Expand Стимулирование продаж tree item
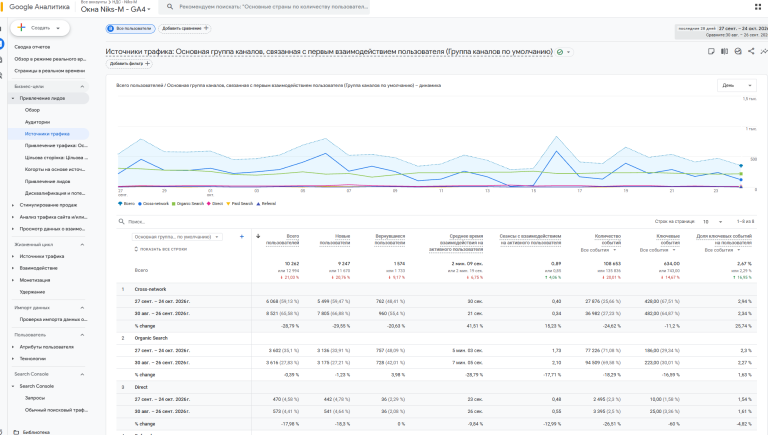768x435 pixels. coord(13,205)
